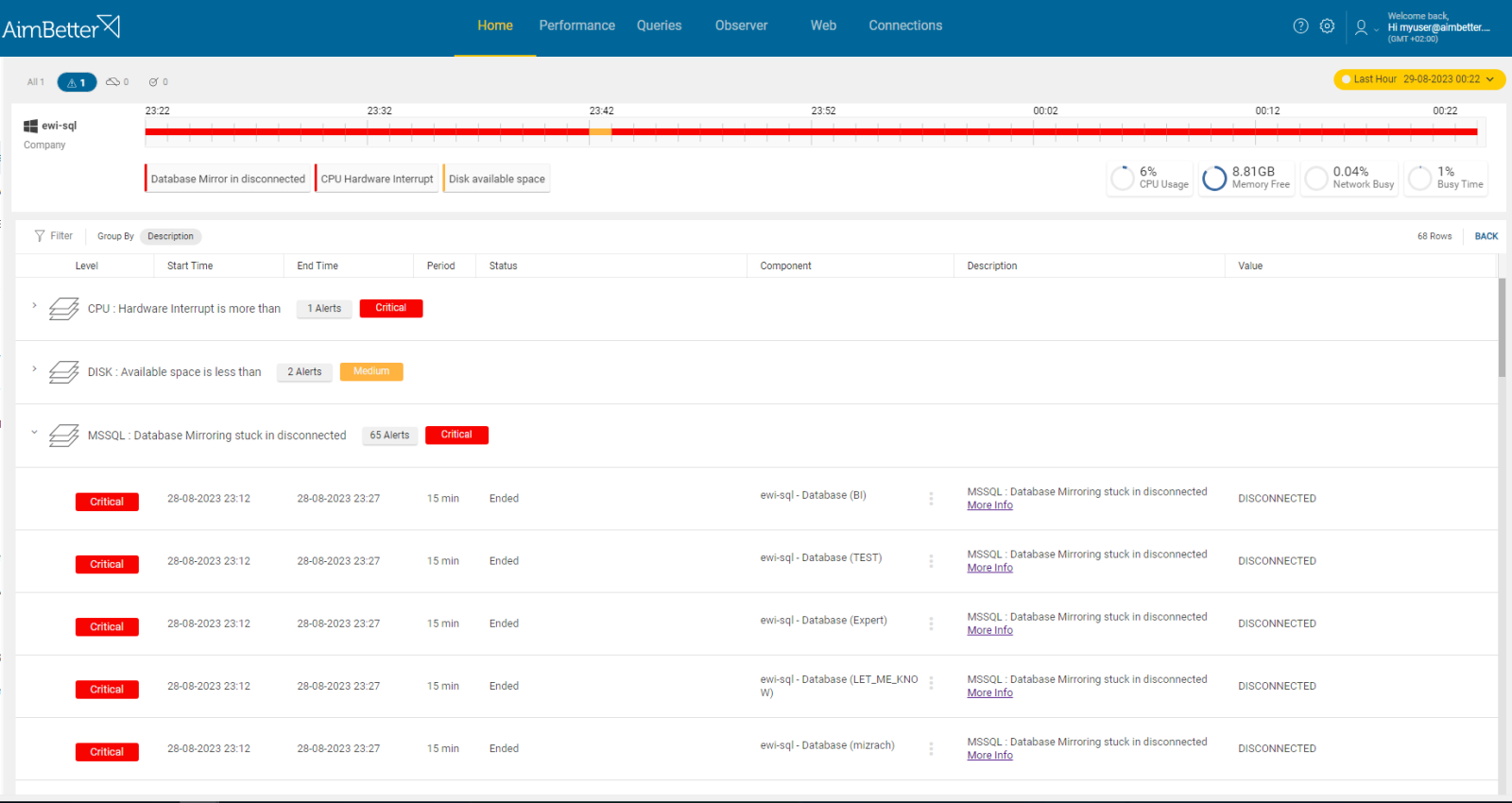The width and height of the screenshot is (1512, 803).
Task: Open More Info for Database (Expert) alert
Action: (989, 630)
